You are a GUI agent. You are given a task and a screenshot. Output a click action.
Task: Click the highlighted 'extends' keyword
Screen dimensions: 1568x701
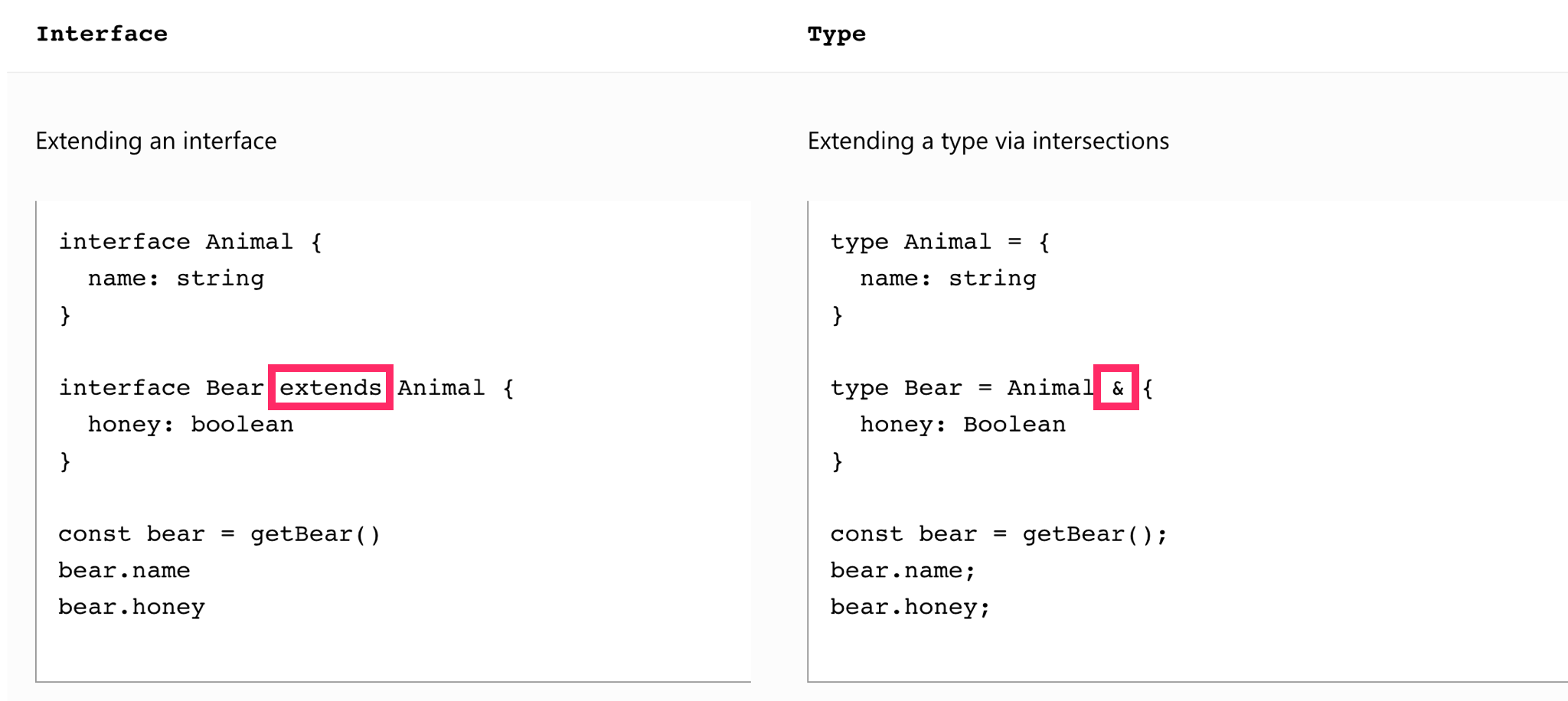coord(330,387)
